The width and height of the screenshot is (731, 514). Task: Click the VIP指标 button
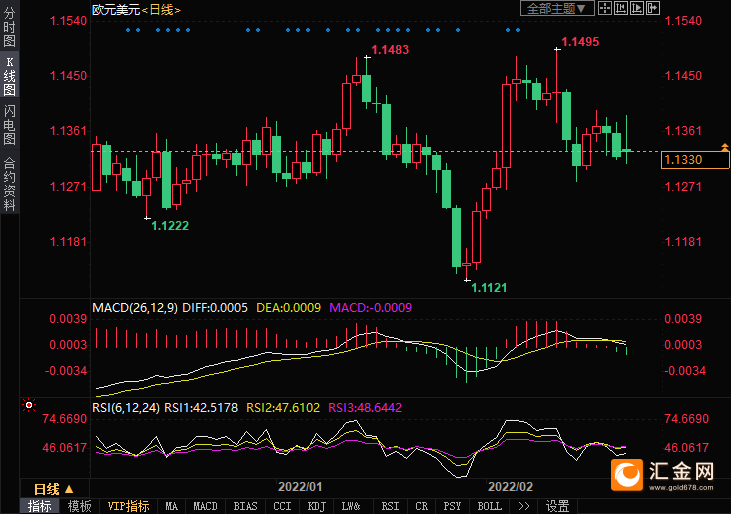(129, 506)
